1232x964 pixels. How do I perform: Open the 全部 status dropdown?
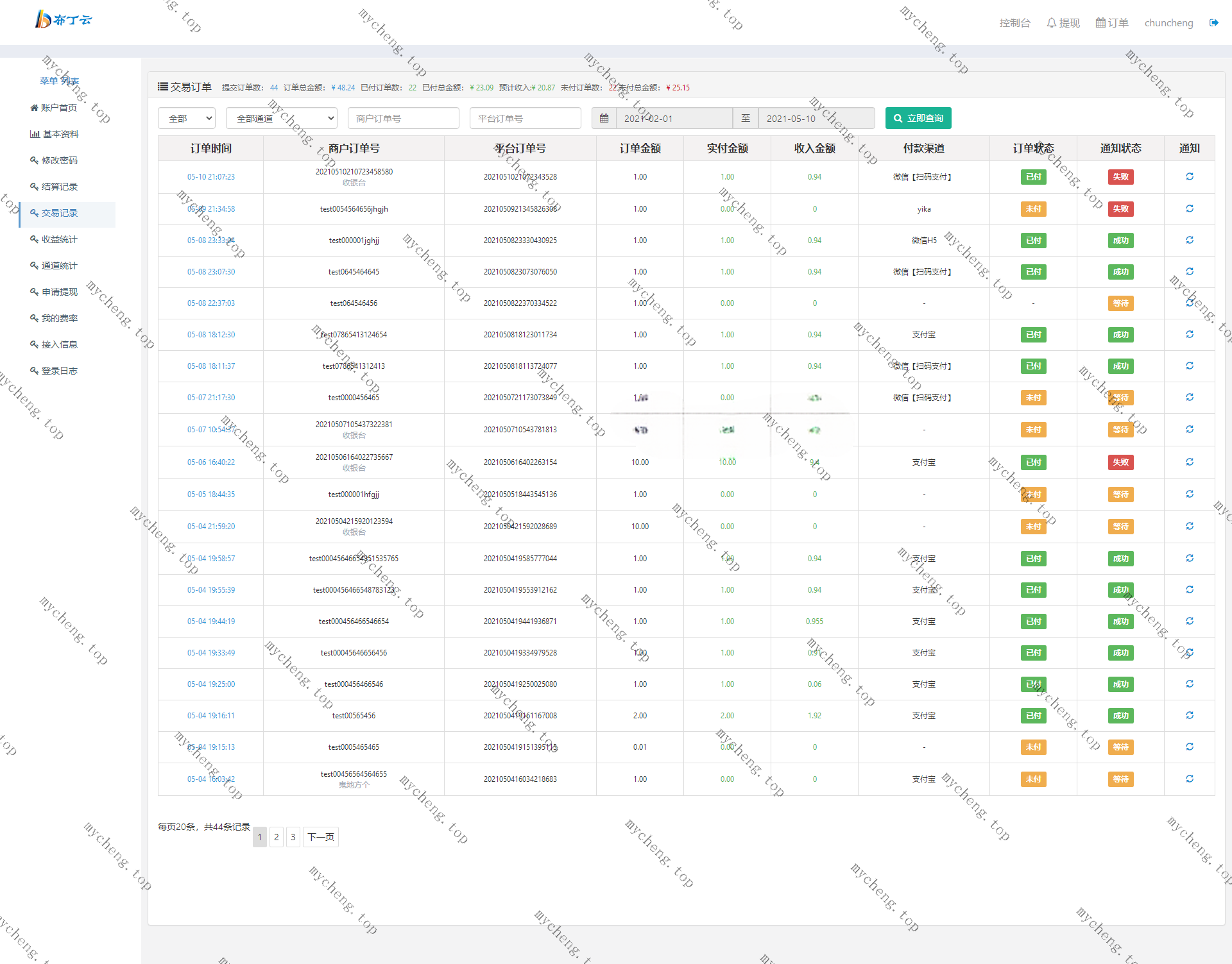pyautogui.click(x=186, y=118)
